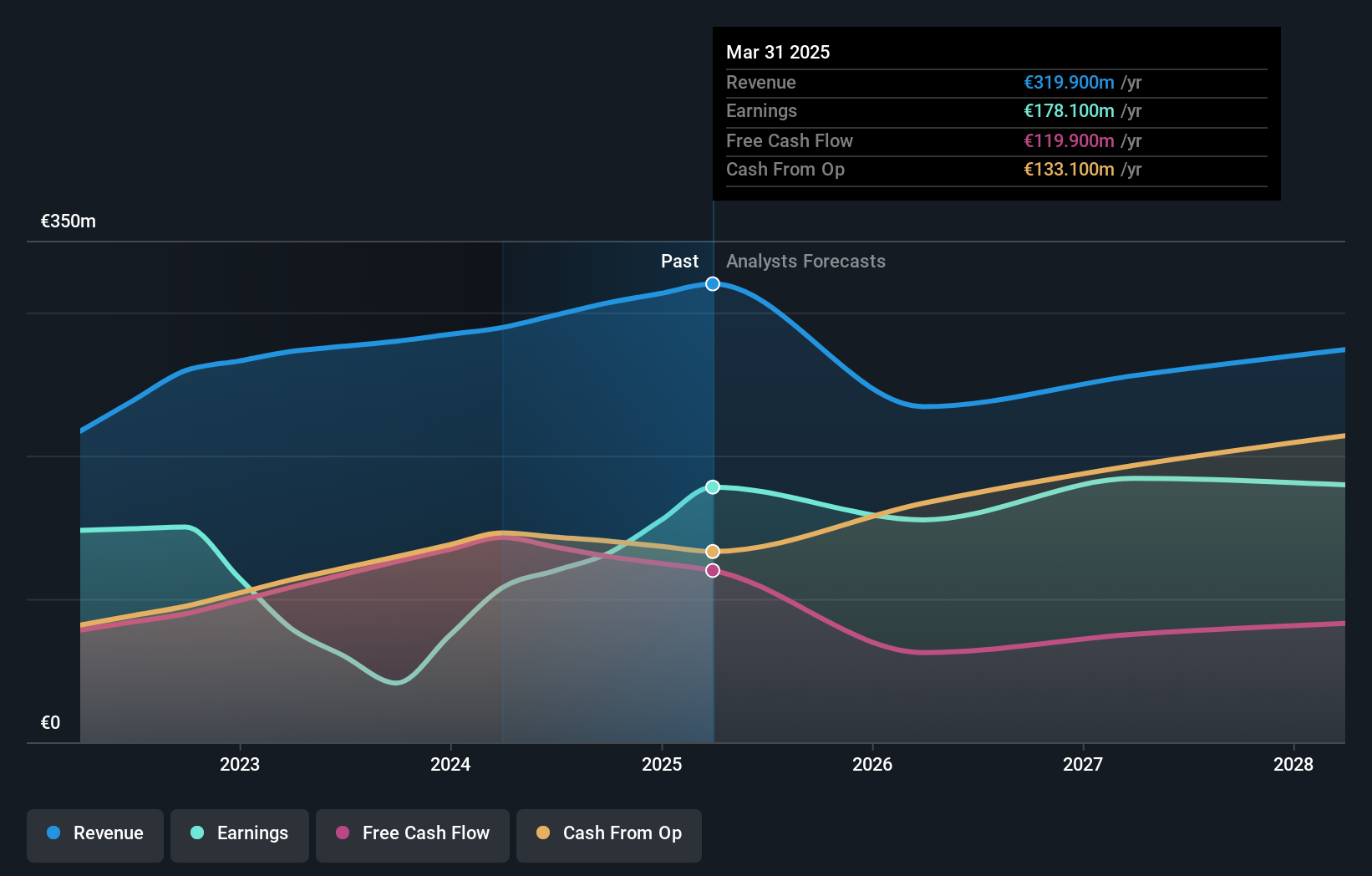Viewport: 1372px width, 876px height.
Task: Select the pink Free Cash Flow marker
Action: [712, 570]
